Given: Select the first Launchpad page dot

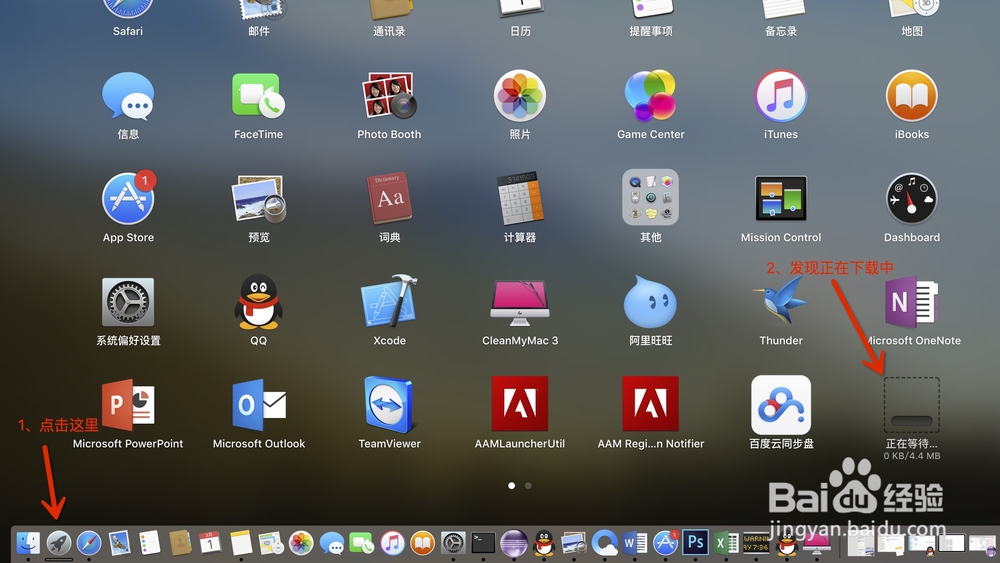Looking at the screenshot, I should point(511,486).
